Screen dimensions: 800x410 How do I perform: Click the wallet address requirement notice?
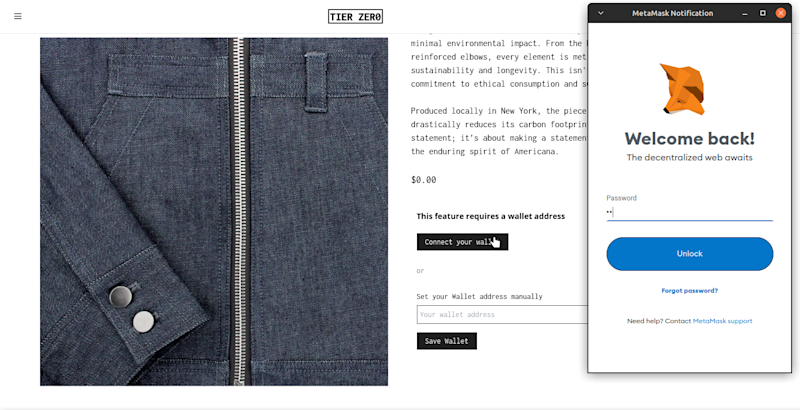point(490,216)
